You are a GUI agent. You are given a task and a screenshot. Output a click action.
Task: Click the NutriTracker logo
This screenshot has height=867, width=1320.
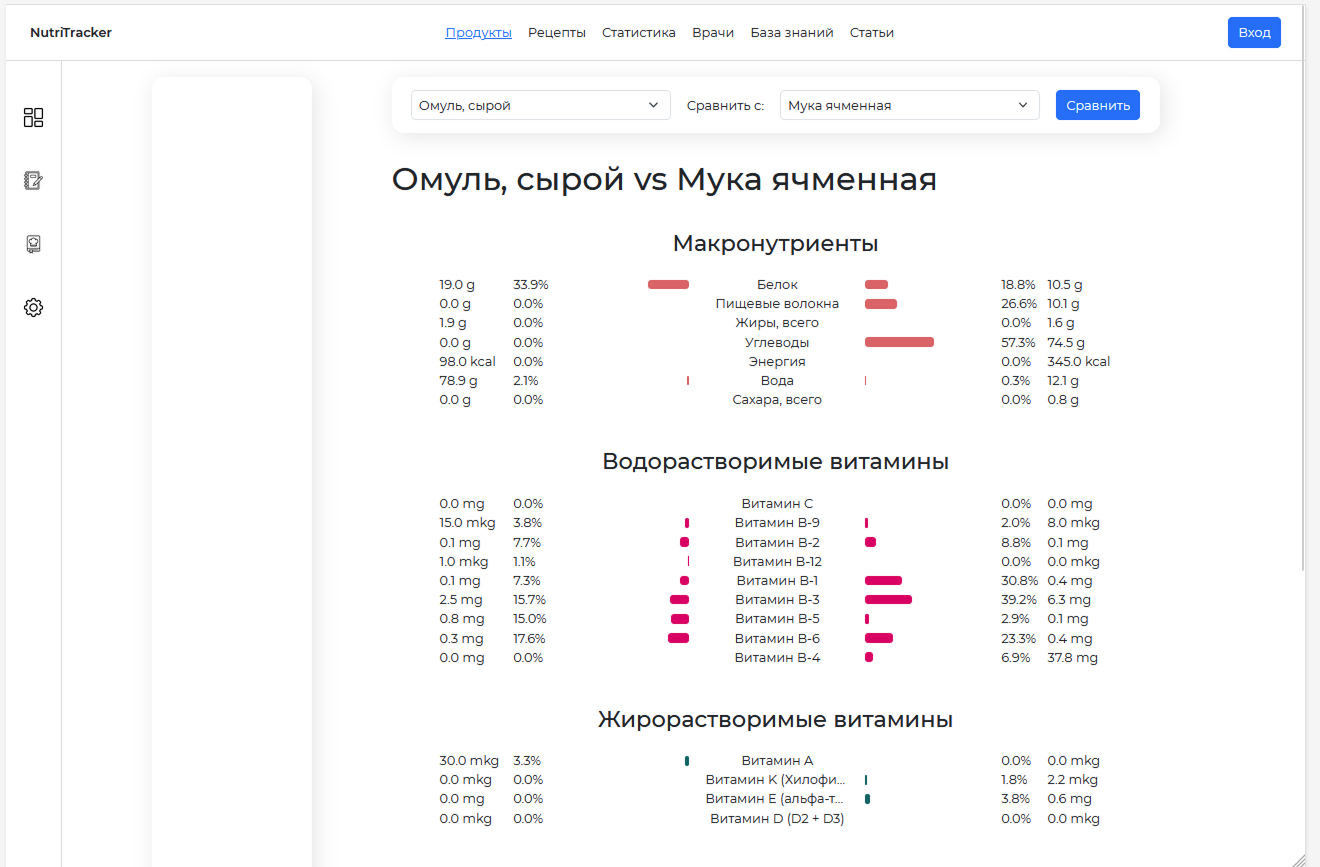71,32
